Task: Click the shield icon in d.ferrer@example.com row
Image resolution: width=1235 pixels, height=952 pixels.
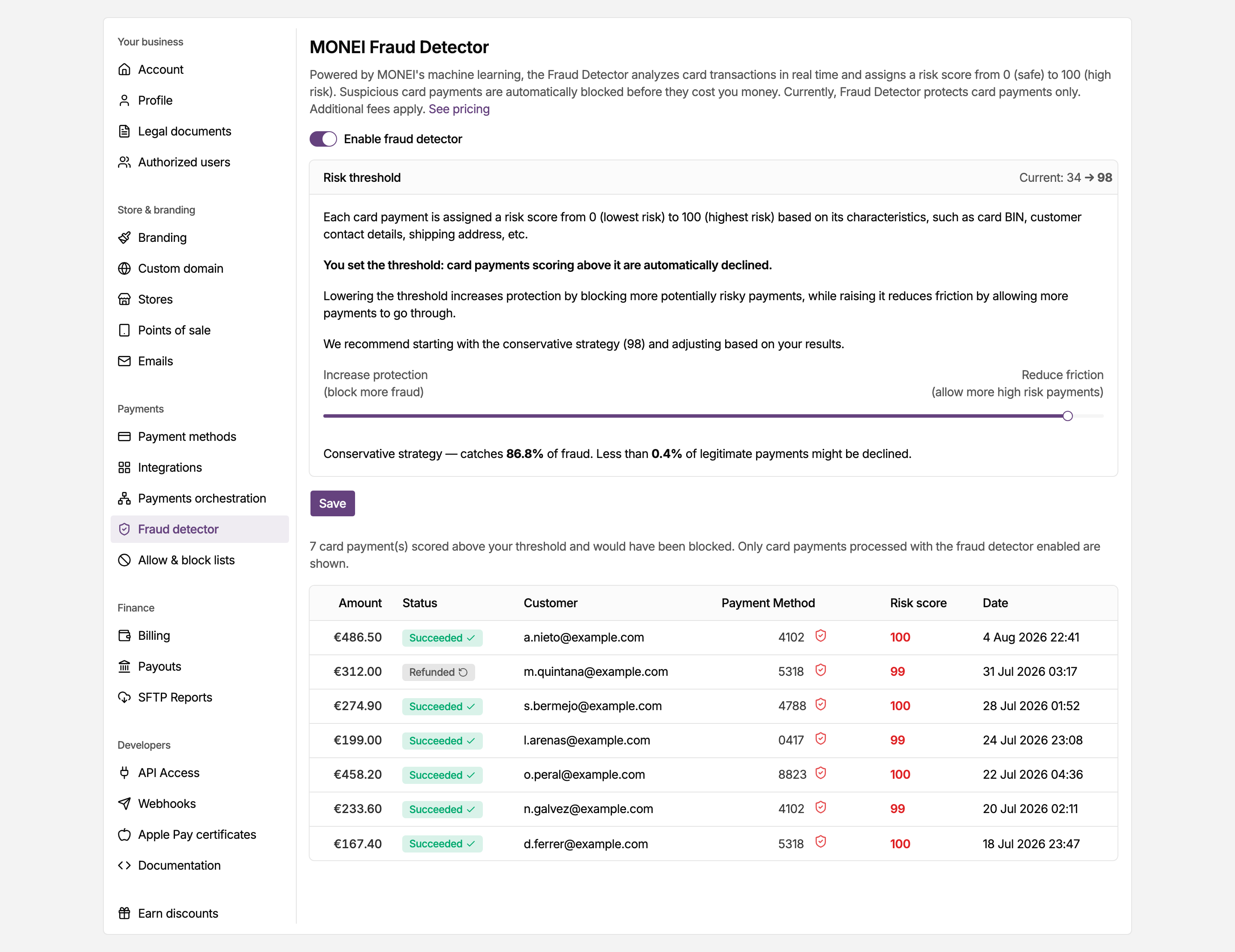Action: point(820,842)
